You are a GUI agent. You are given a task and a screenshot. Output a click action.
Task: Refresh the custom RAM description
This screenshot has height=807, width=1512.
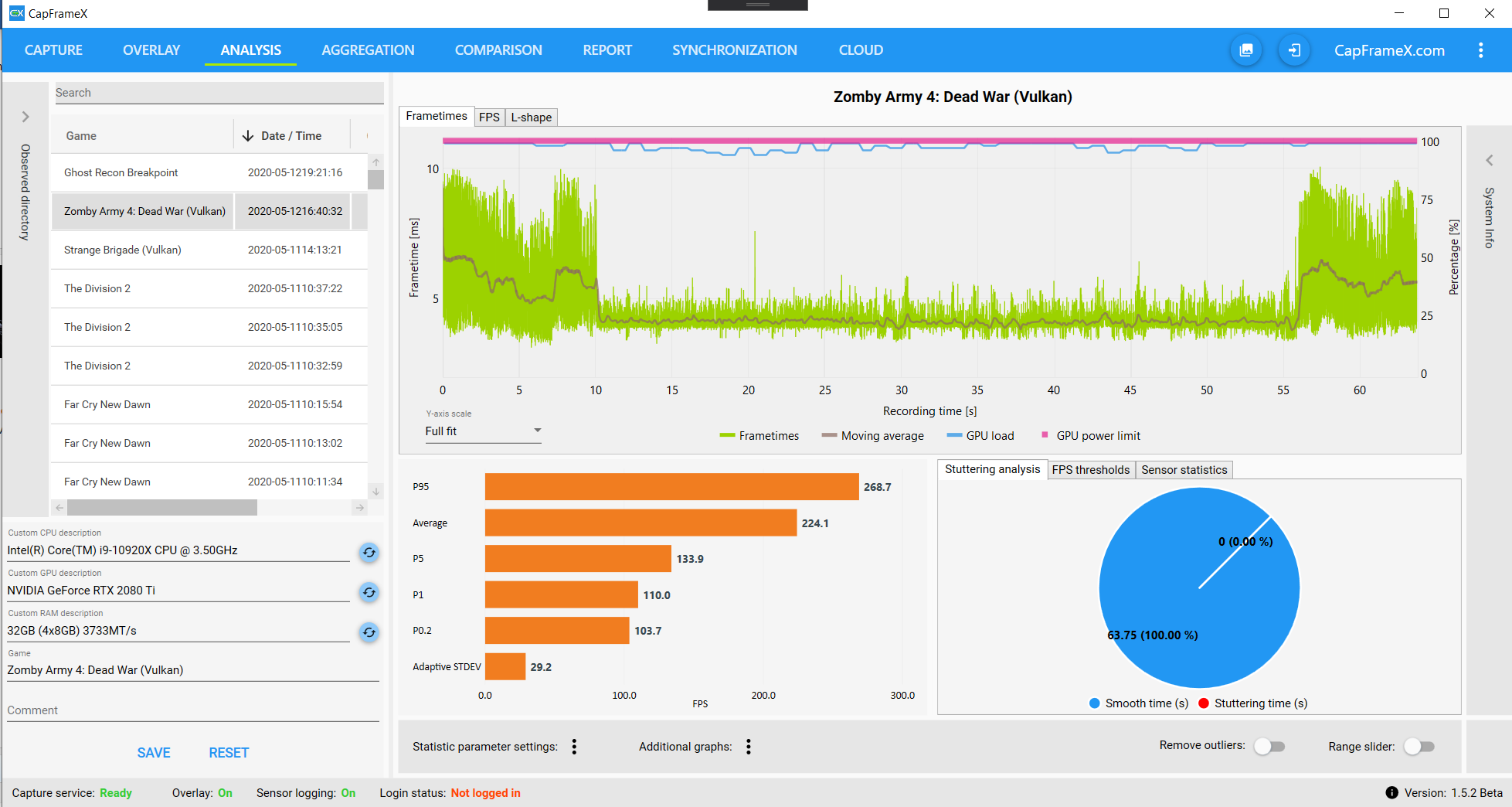tap(369, 632)
